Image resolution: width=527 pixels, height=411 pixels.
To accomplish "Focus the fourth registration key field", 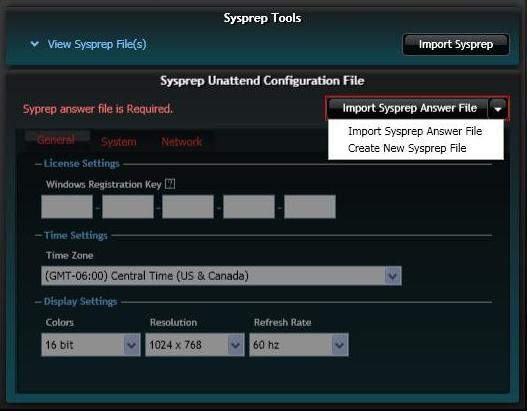I will click(249, 207).
